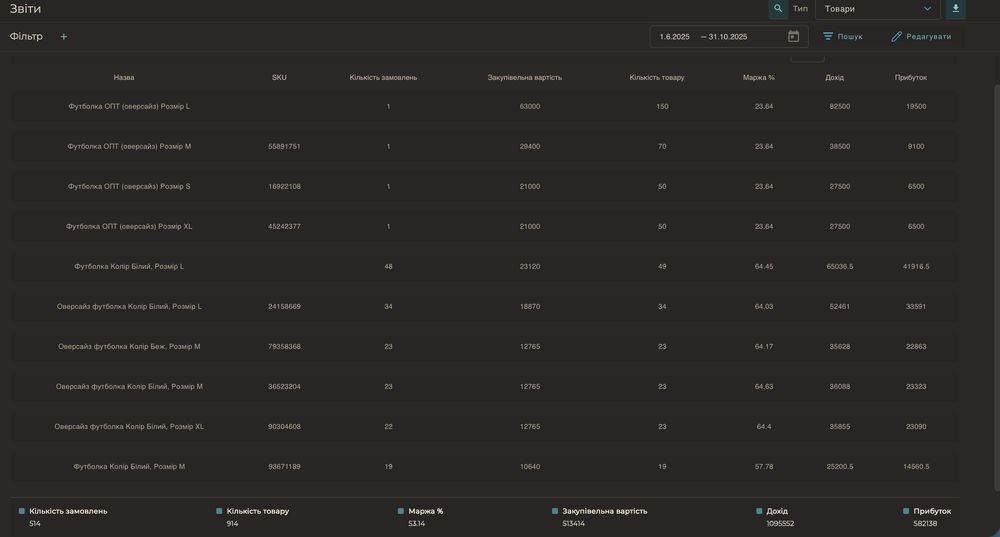The height and width of the screenshot is (537, 1000).
Task: Click the Кількість товару column header
Action: pos(656,77)
